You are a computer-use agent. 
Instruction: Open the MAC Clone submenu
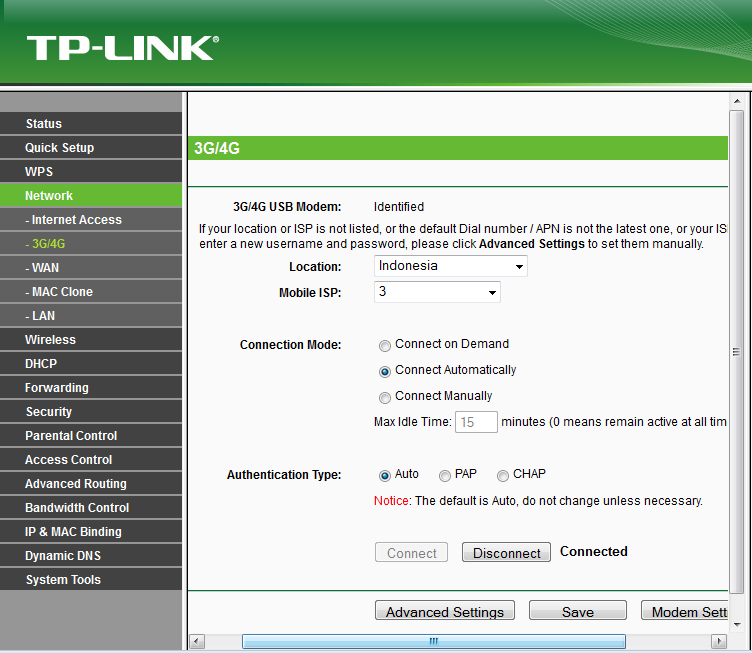[x=91, y=291]
